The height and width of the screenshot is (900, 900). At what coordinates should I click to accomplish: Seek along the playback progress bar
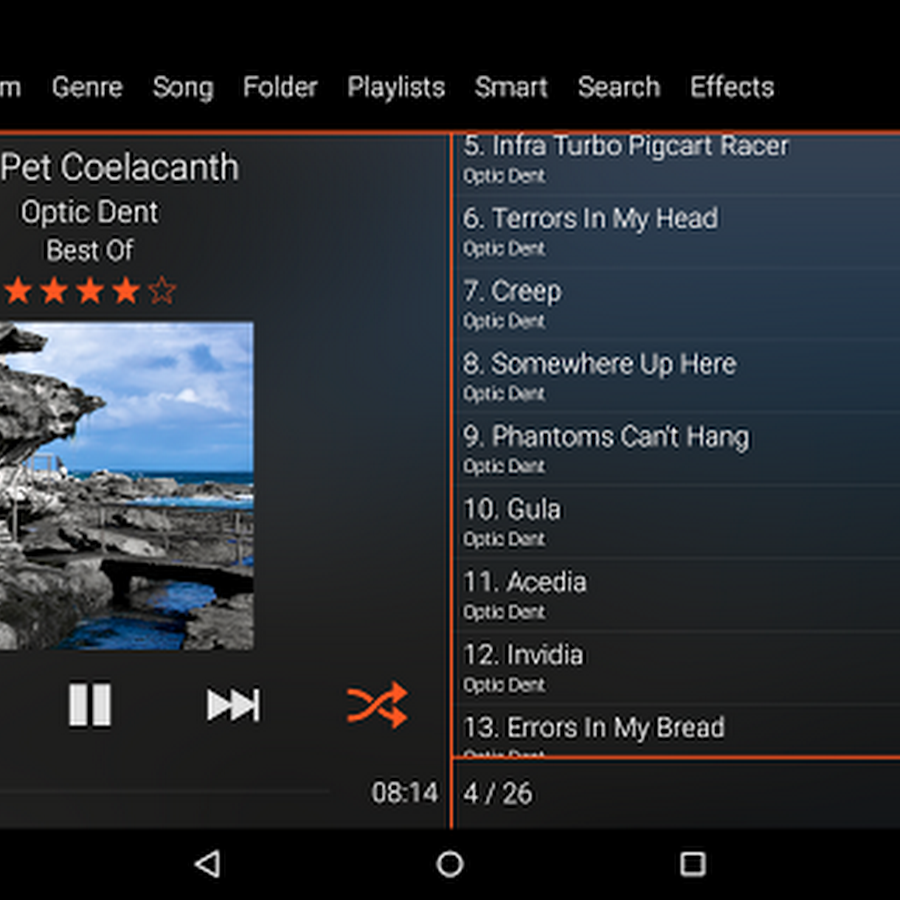[164, 792]
